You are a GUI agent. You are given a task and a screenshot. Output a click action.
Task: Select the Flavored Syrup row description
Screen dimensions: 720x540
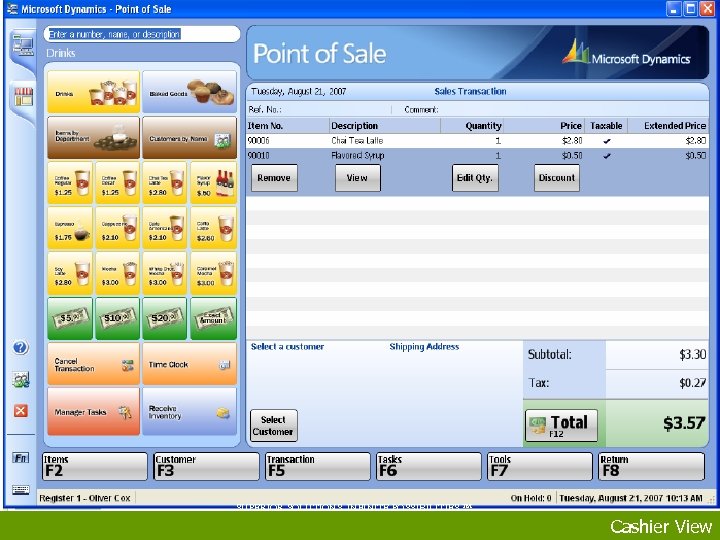point(358,155)
